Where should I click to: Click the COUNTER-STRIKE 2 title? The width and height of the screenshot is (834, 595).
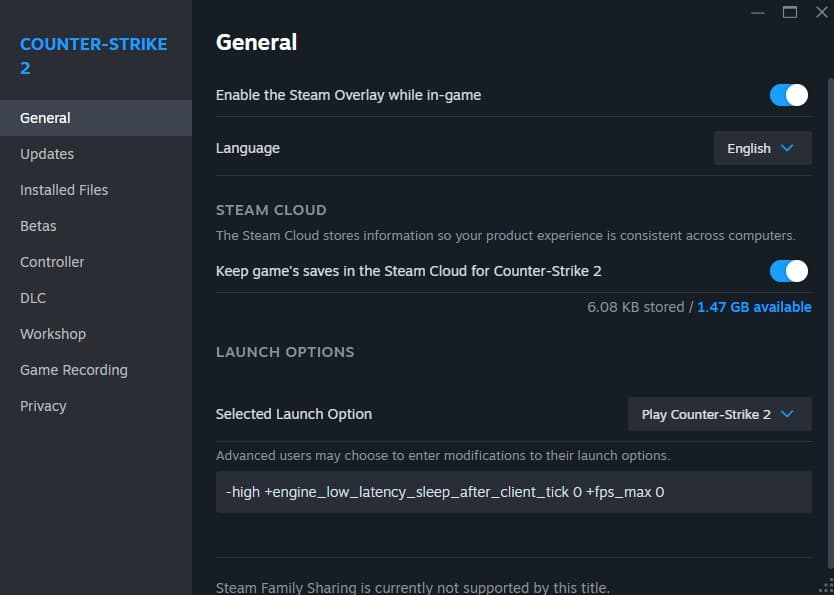93,55
